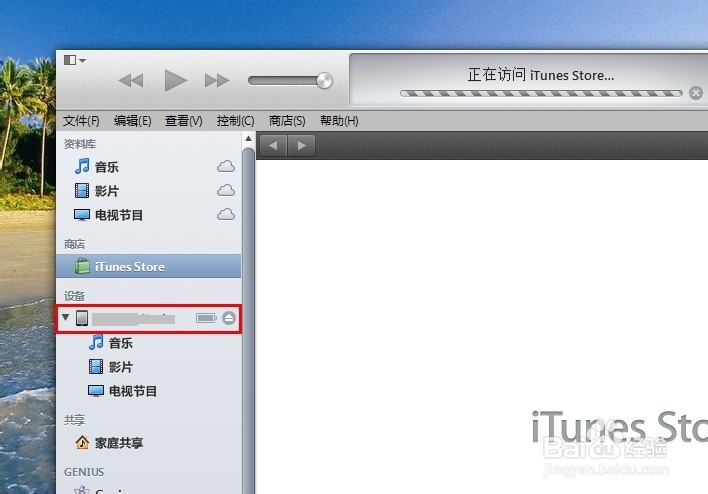Go forward in store navigation
The width and height of the screenshot is (708, 494).
coord(302,145)
